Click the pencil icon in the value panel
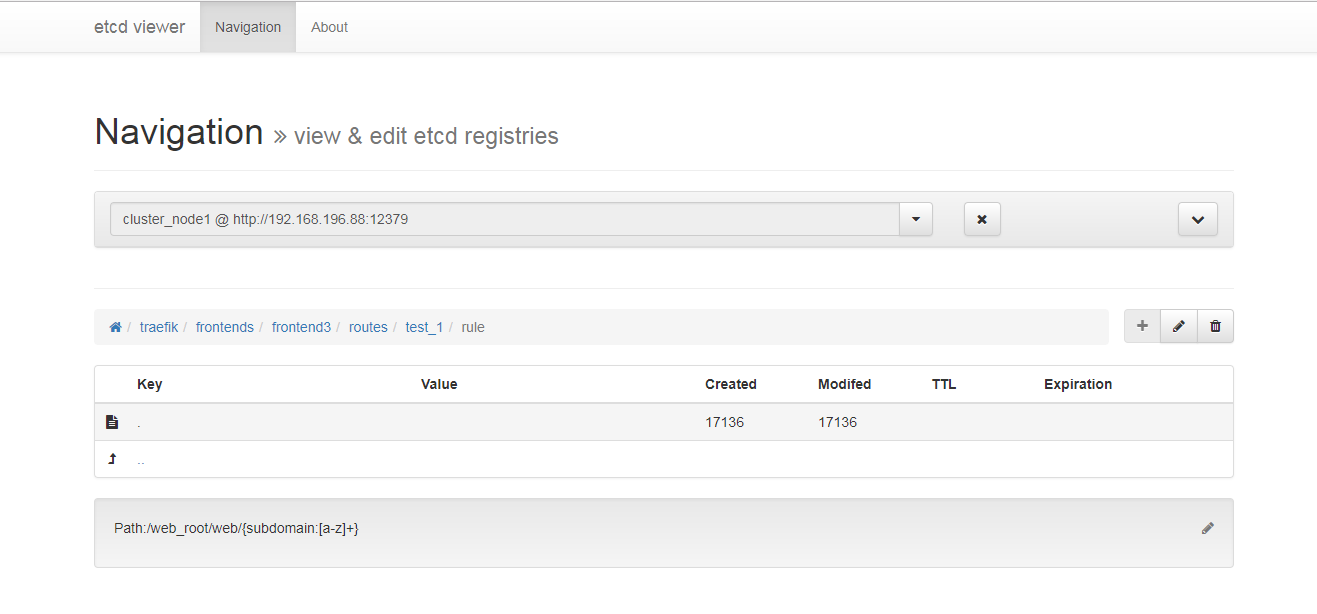This screenshot has height=614, width=1317. (1207, 528)
